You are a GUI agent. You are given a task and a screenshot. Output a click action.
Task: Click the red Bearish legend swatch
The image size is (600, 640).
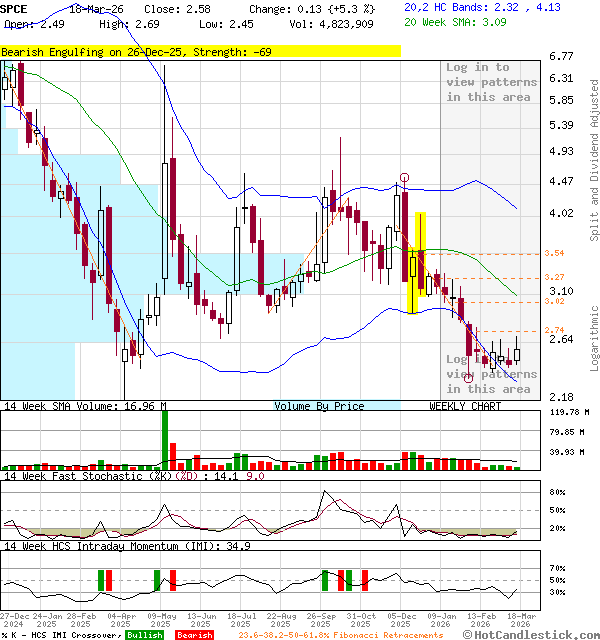point(194,634)
